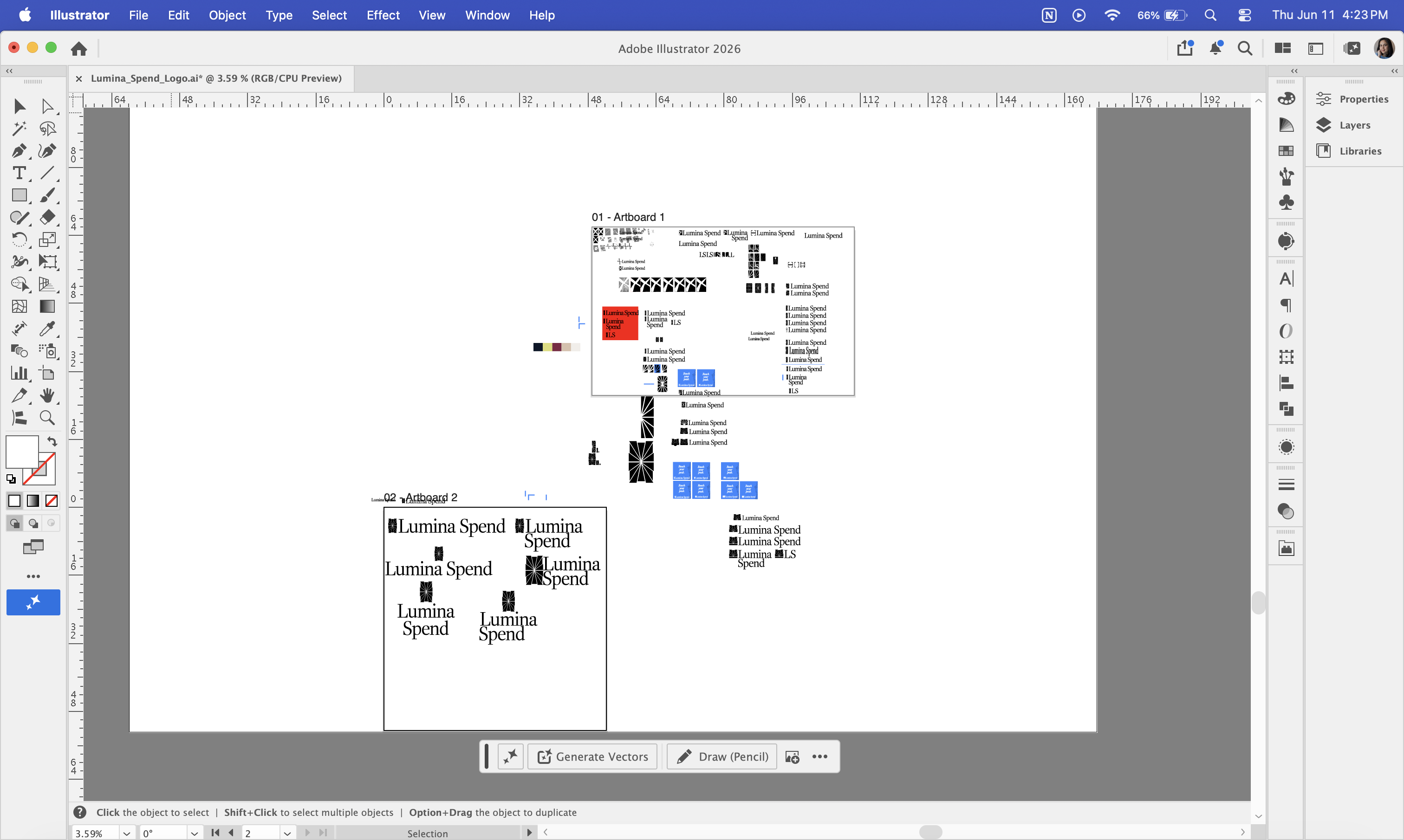This screenshot has width=1404, height=840.
Task: Expand the status bar info arrow
Action: pyautogui.click(x=529, y=832)
